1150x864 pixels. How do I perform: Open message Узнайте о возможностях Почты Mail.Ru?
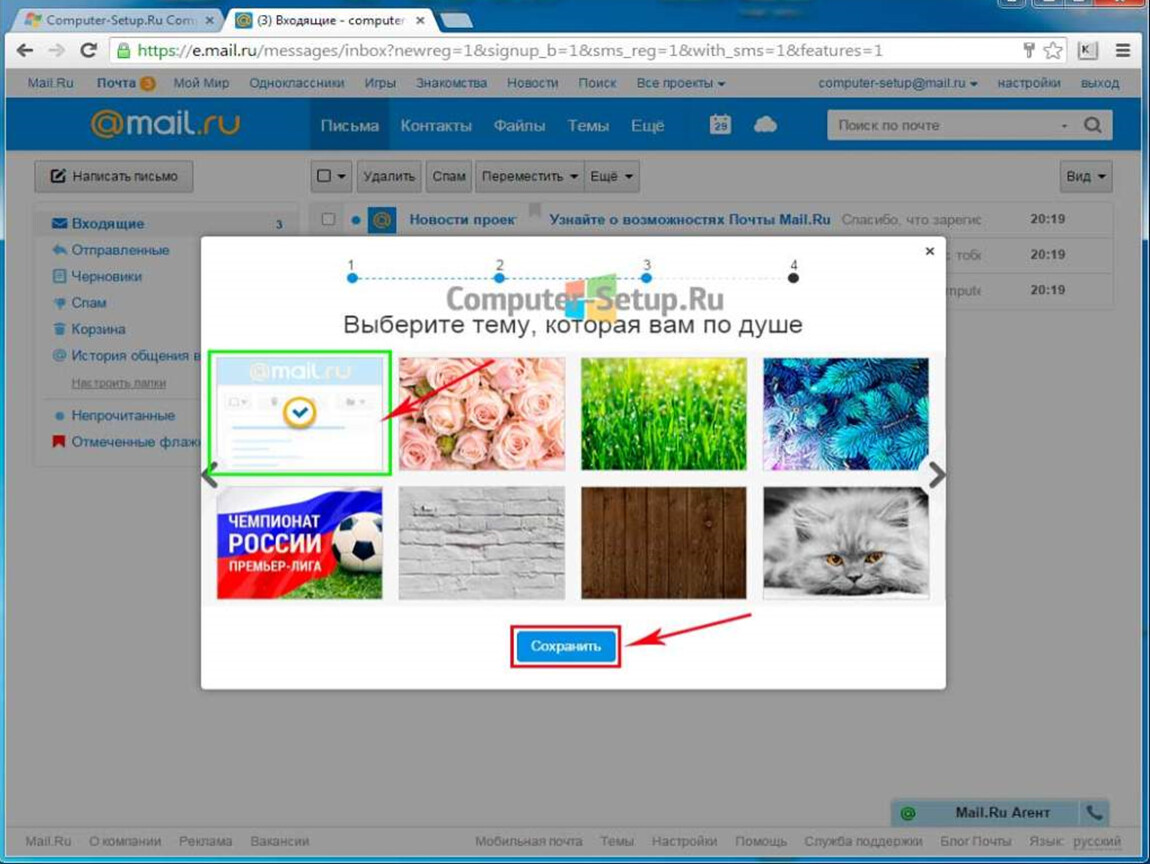tap(689, 219)
